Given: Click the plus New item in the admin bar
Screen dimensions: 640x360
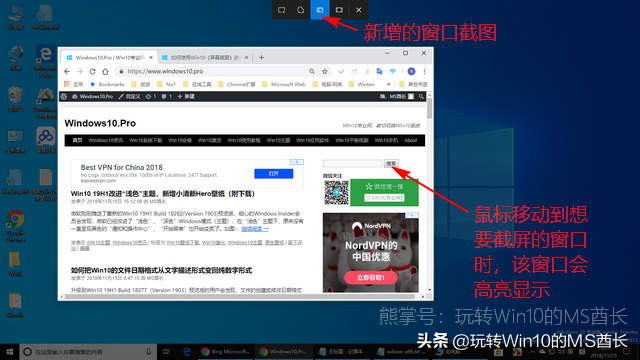Looking at the screenshot, I should point(186,97).
